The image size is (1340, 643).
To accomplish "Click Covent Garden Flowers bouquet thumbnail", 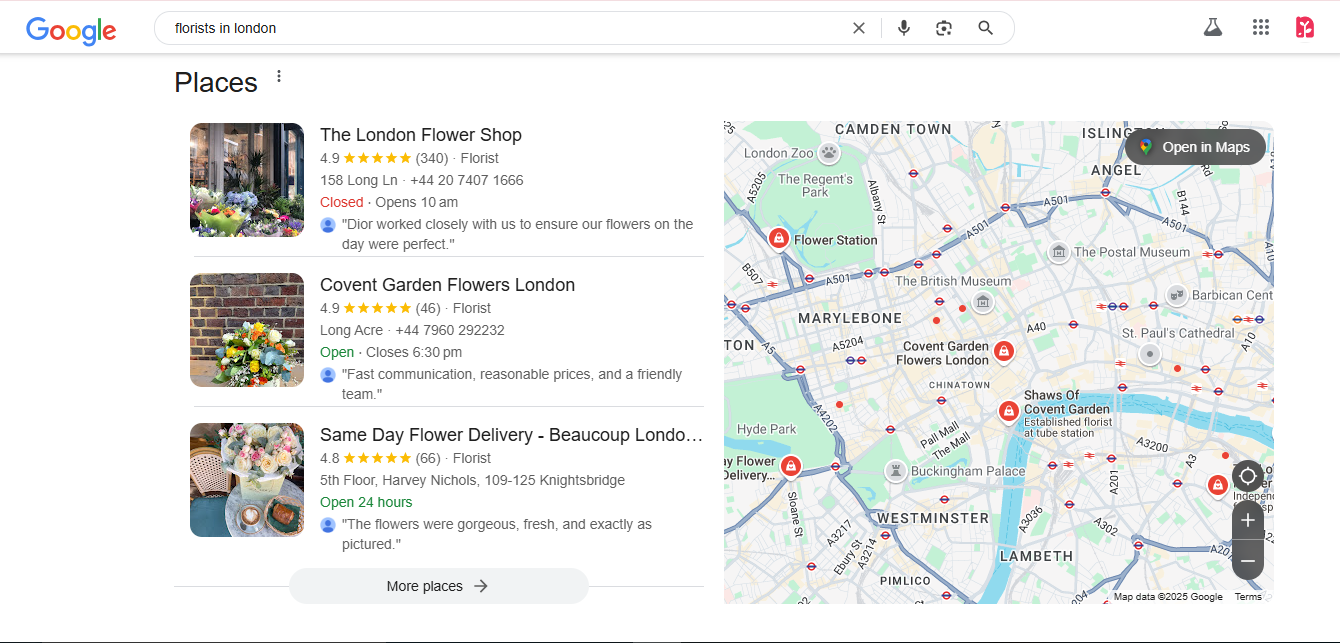I will (x=247, y=330).
